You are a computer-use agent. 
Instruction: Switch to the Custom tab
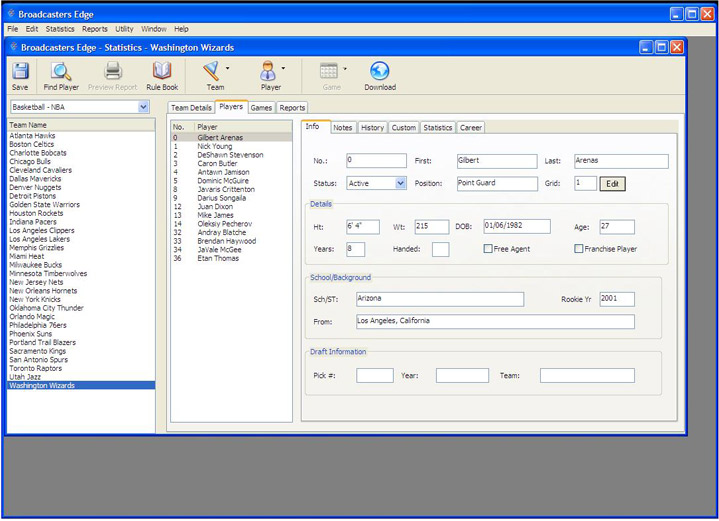pyautogui.click(x=404, y=127)
